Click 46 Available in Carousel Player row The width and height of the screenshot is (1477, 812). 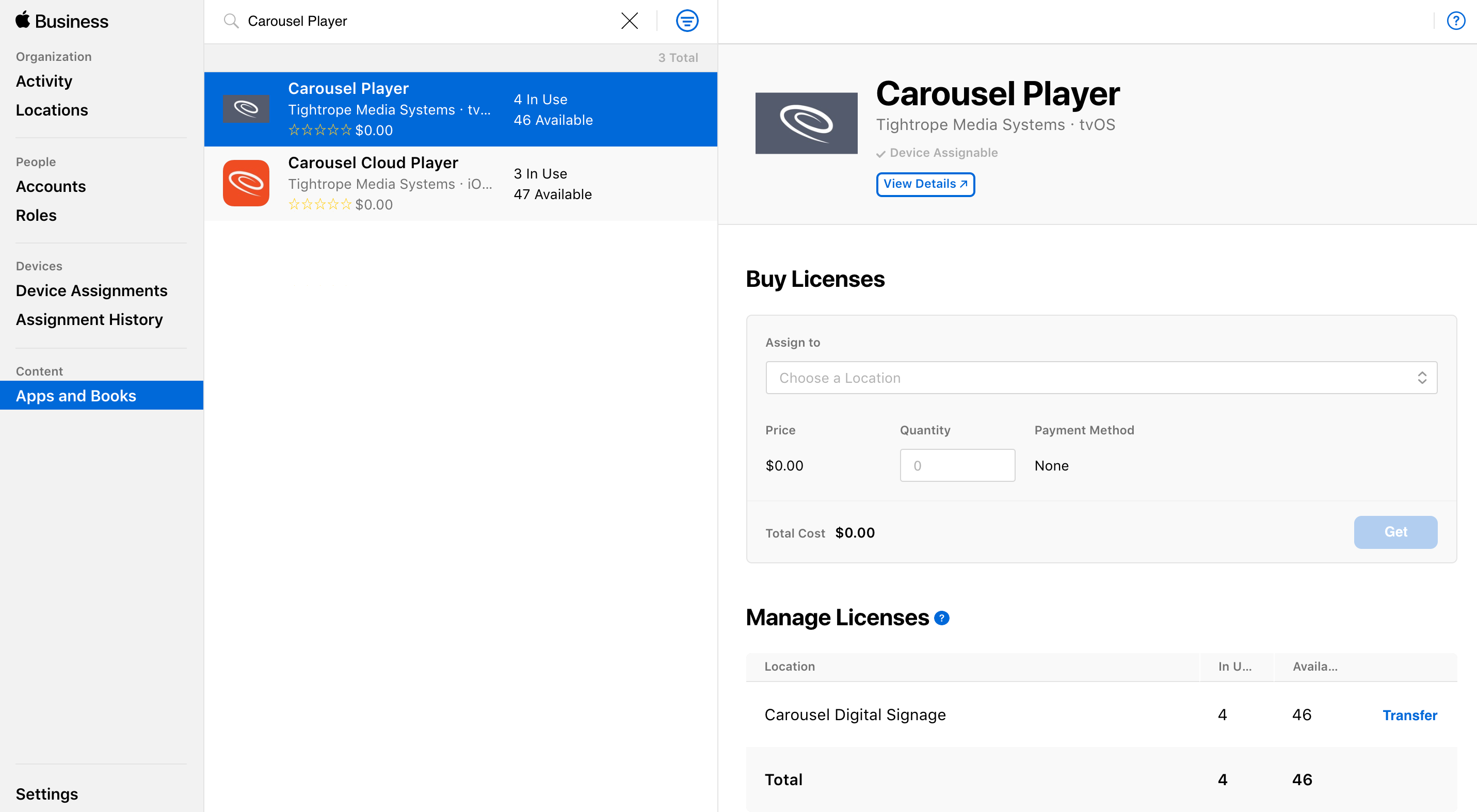pyautogui.click(x=553, y=120)
